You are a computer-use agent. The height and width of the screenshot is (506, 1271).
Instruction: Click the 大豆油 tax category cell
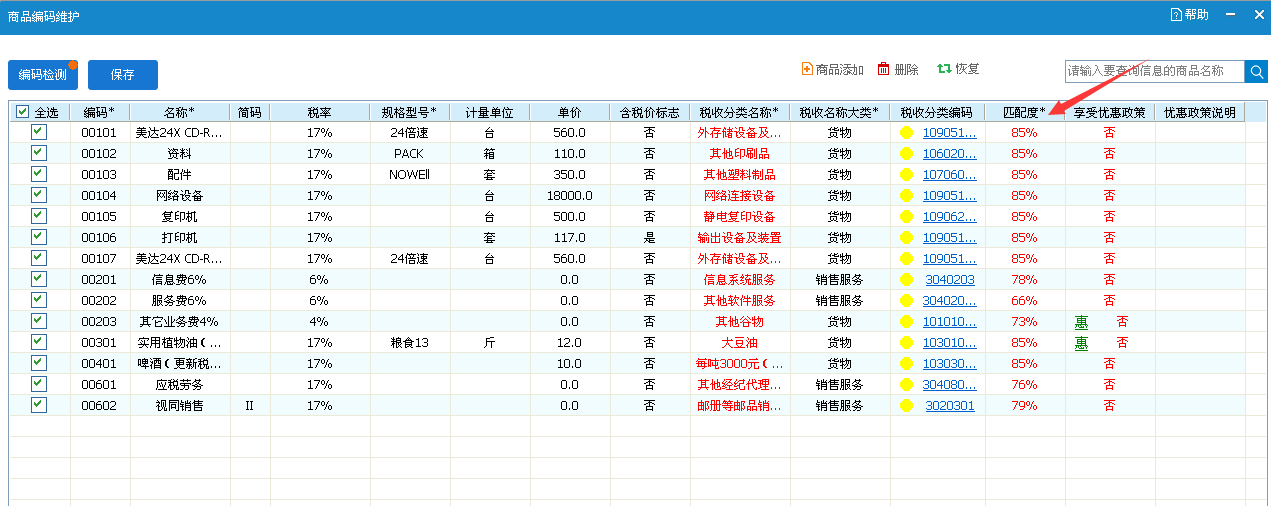pos(739,343)
